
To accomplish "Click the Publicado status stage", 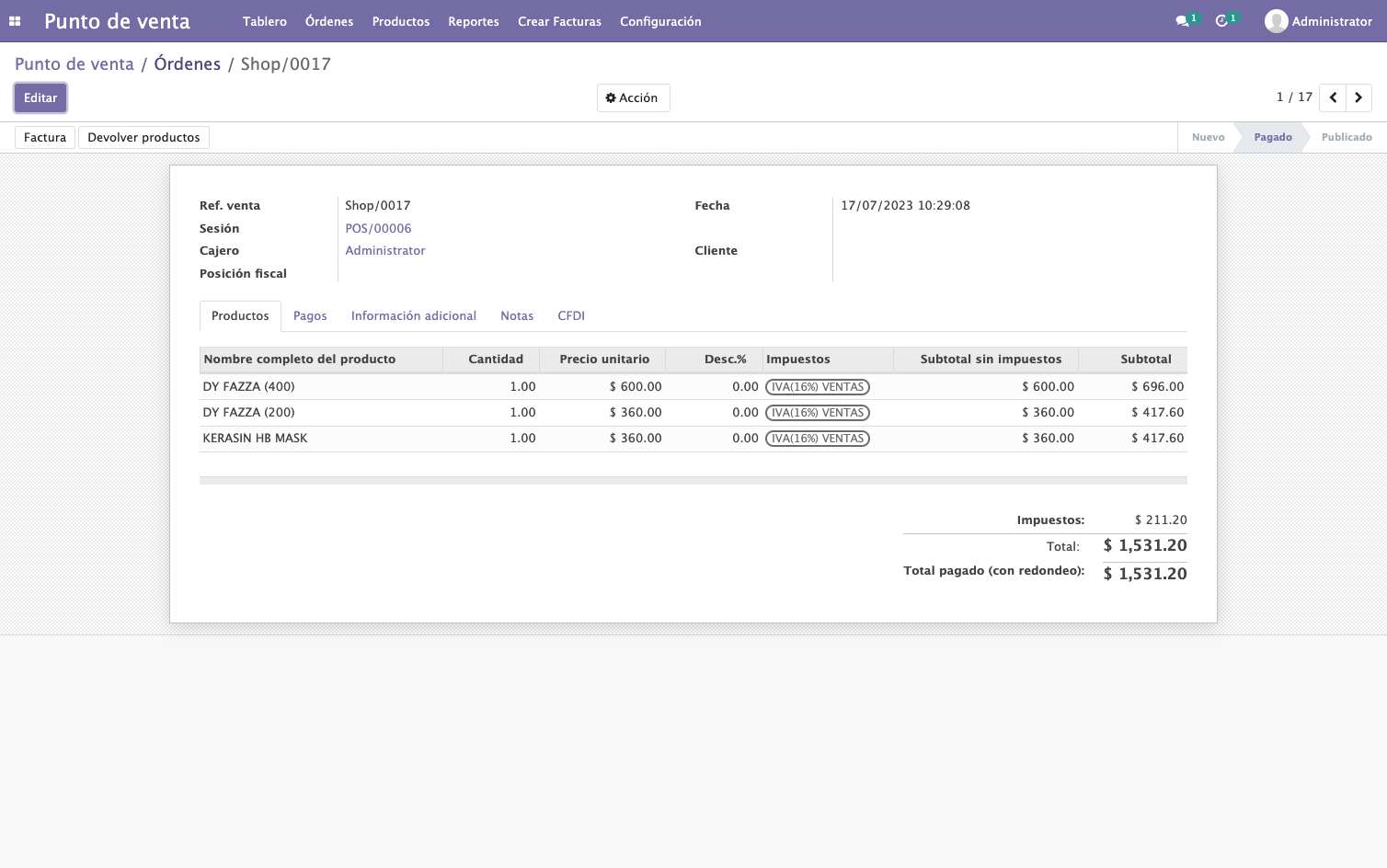I will 1347,137.
